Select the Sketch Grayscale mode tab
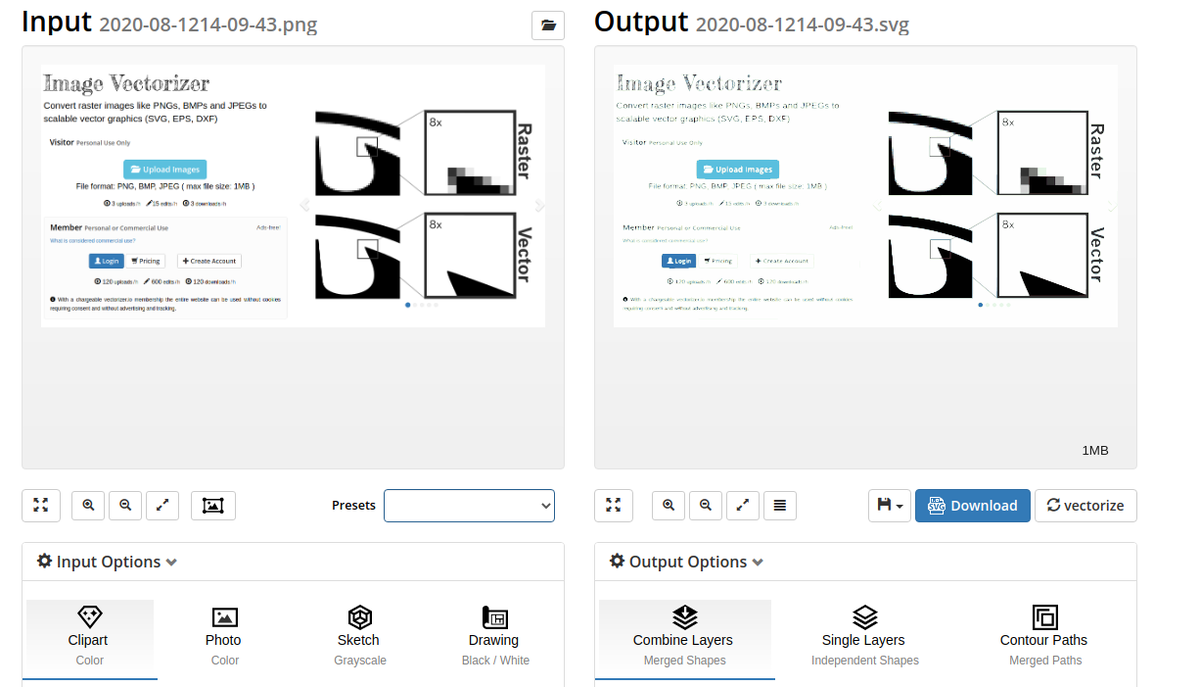The image size is (1200, 687). (x=359, y=639)
